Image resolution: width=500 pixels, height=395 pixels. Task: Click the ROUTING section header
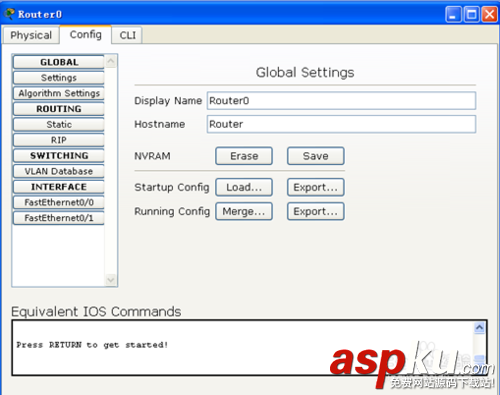(59, 109)
